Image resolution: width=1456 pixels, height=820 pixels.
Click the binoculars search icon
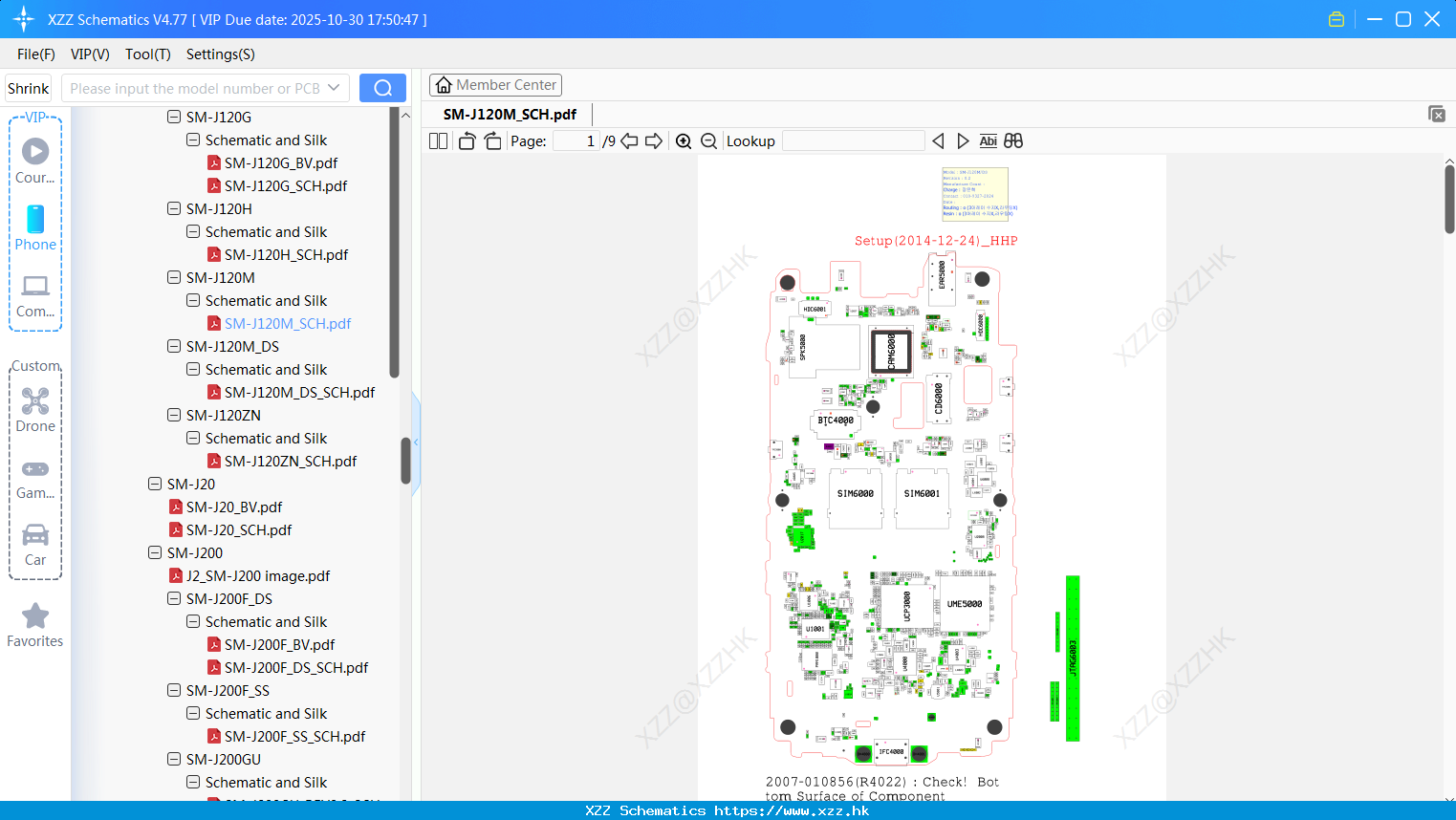(1013, 140)
